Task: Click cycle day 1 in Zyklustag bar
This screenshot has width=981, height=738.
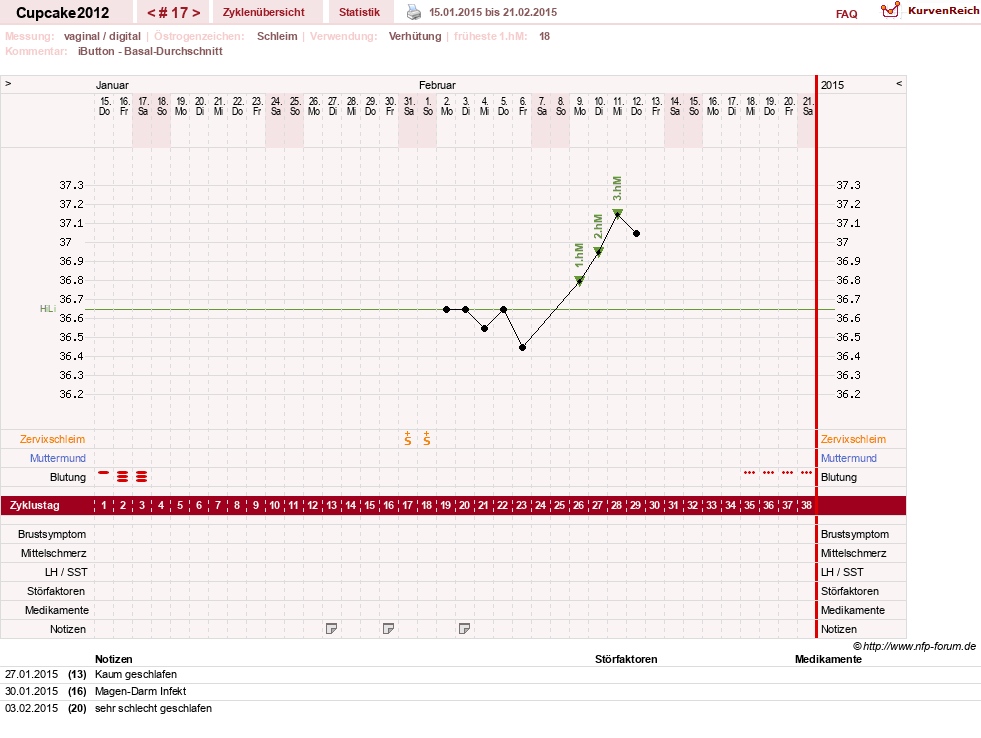Action: [104, 505]
